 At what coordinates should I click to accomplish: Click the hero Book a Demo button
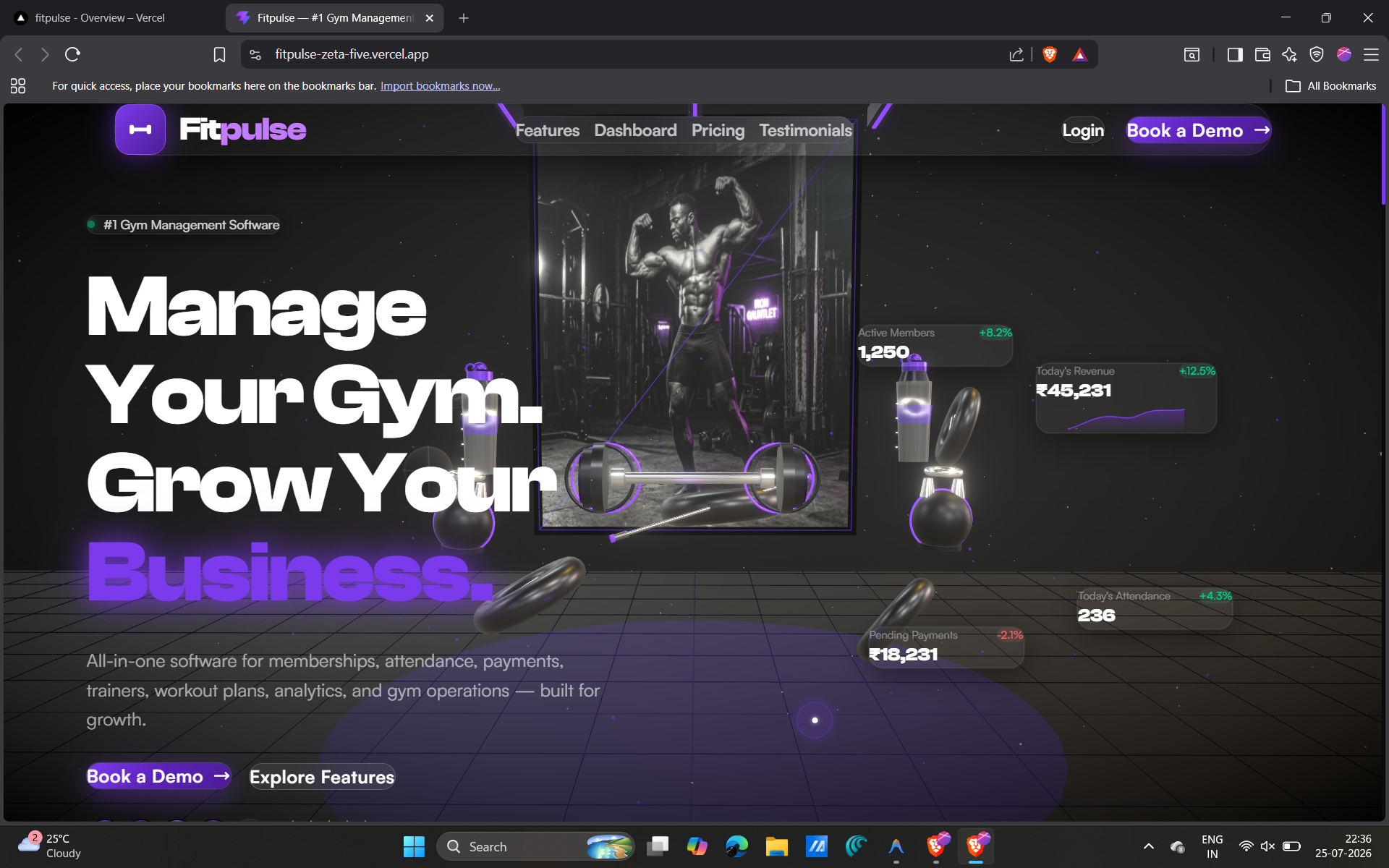(158, 776)
